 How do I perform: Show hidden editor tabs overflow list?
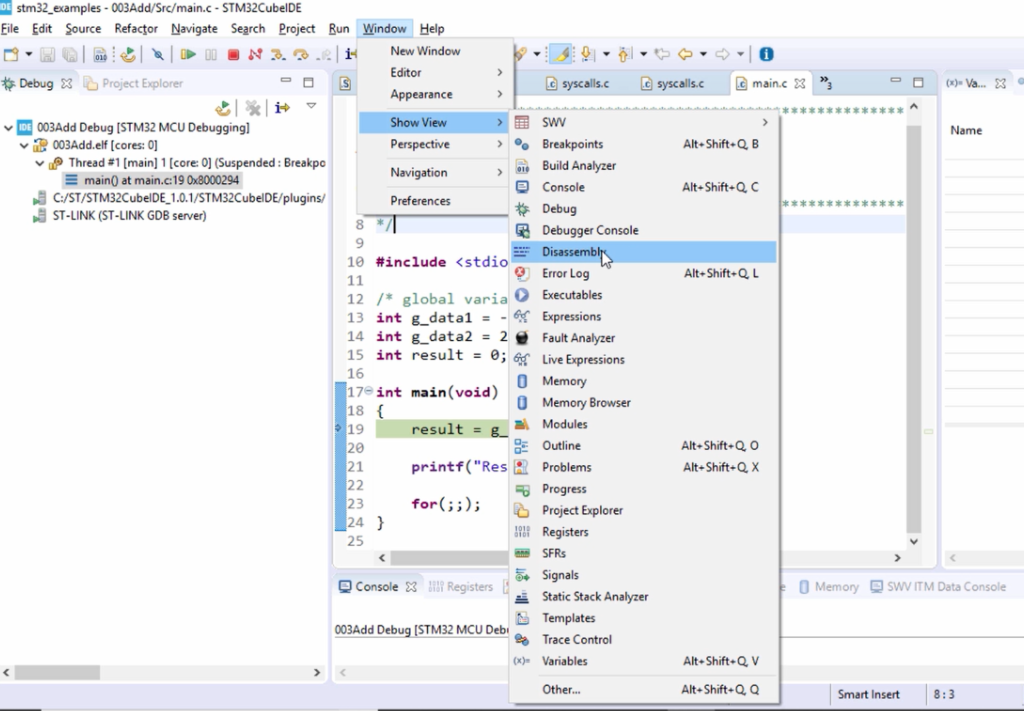(x=825, y=82)
